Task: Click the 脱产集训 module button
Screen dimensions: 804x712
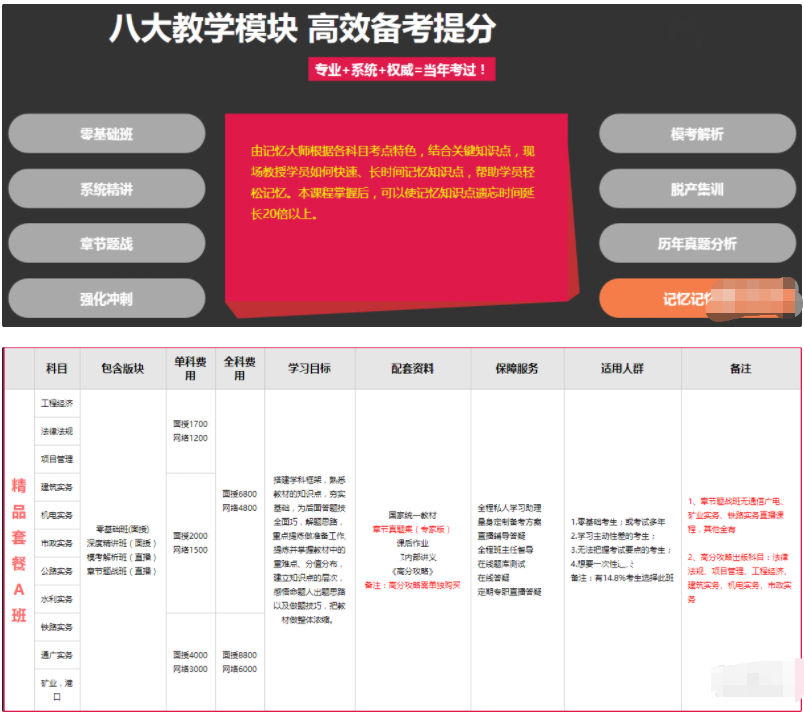Action: (697, 189)
